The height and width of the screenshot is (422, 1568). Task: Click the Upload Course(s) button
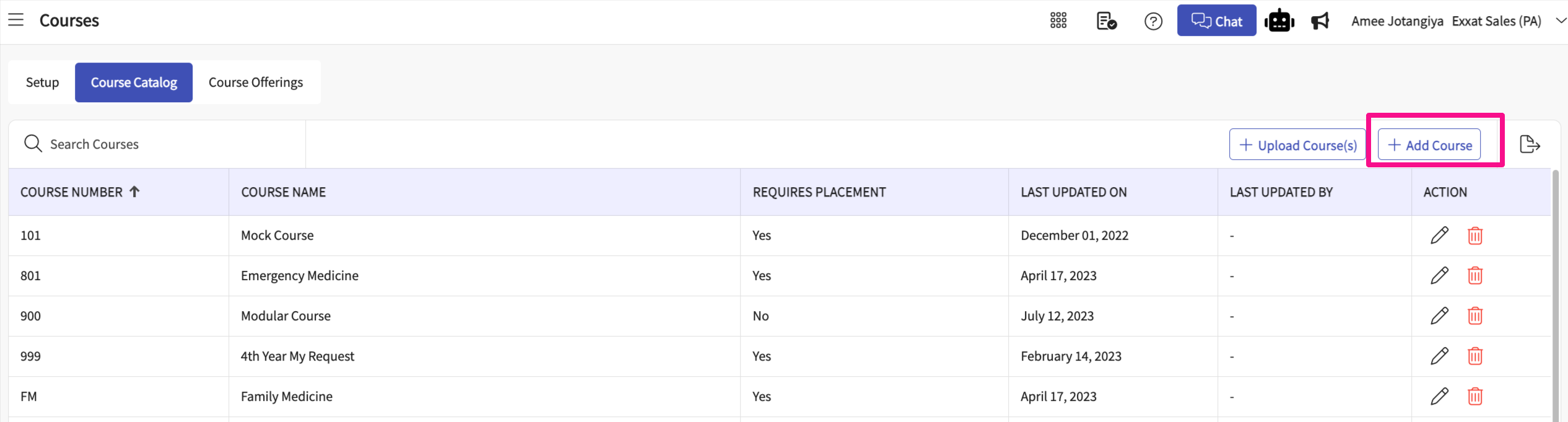click(x=1297, y=145)
